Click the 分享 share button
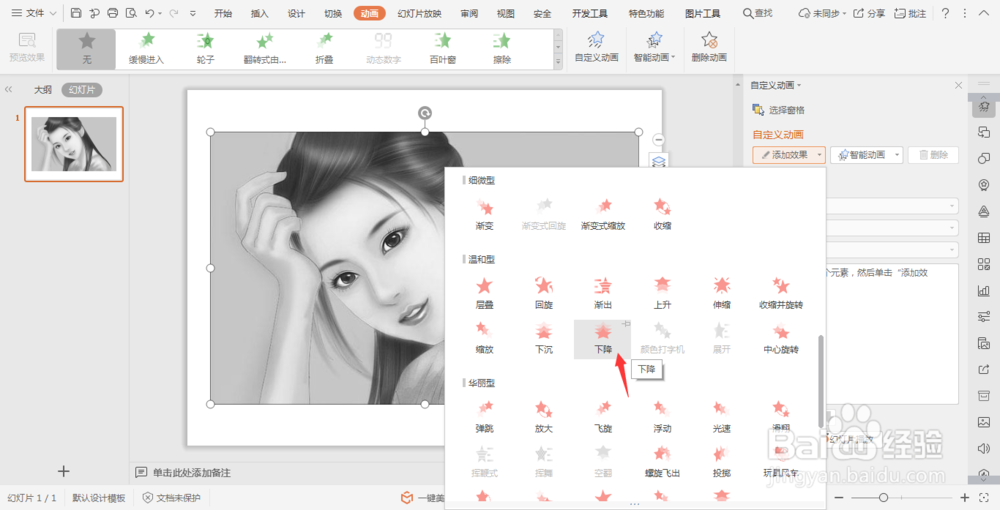The width and height of the screenshot is (1000, 510). pyautogui.click(x=869, y=13)
